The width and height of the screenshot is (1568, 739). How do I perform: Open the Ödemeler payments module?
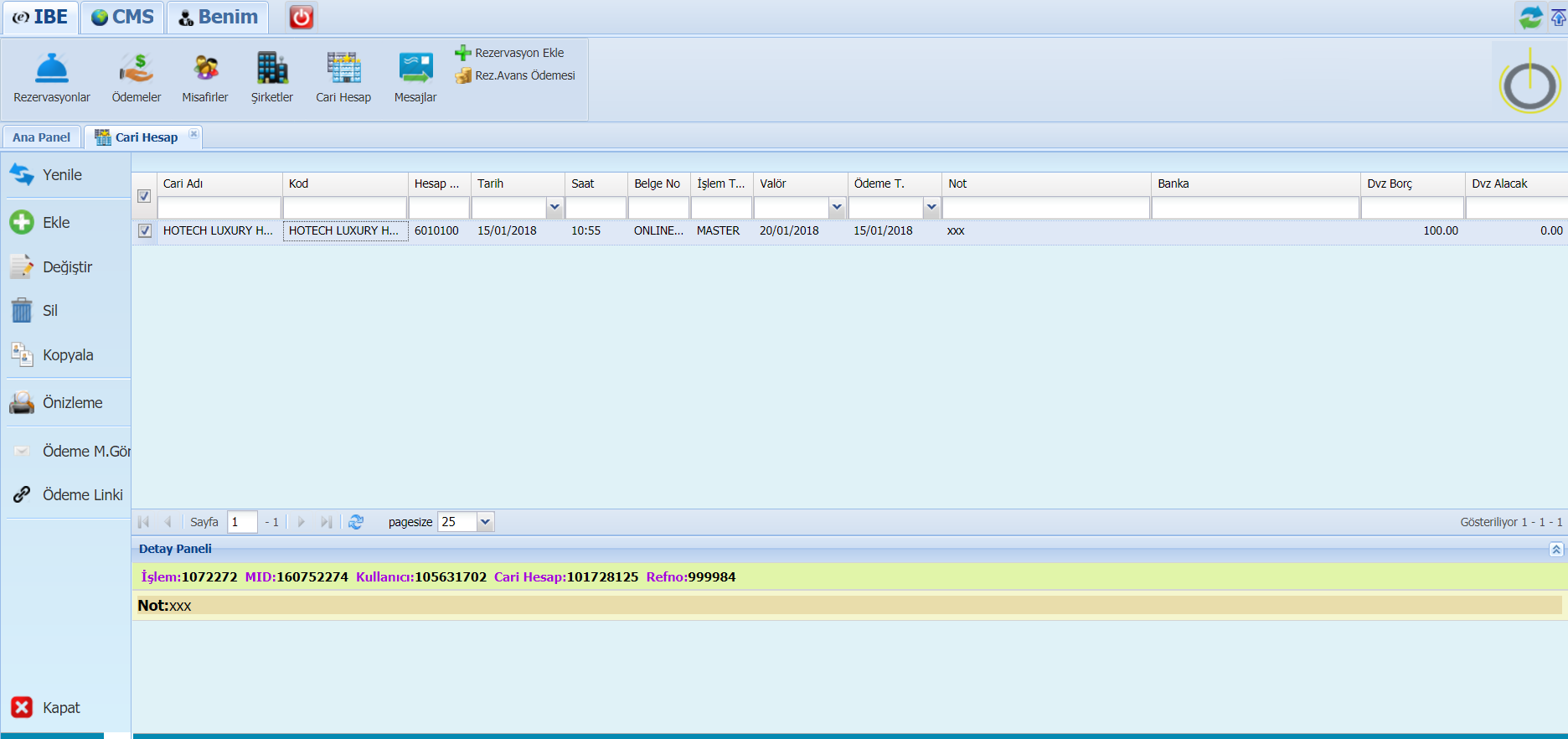click(137, 78)
